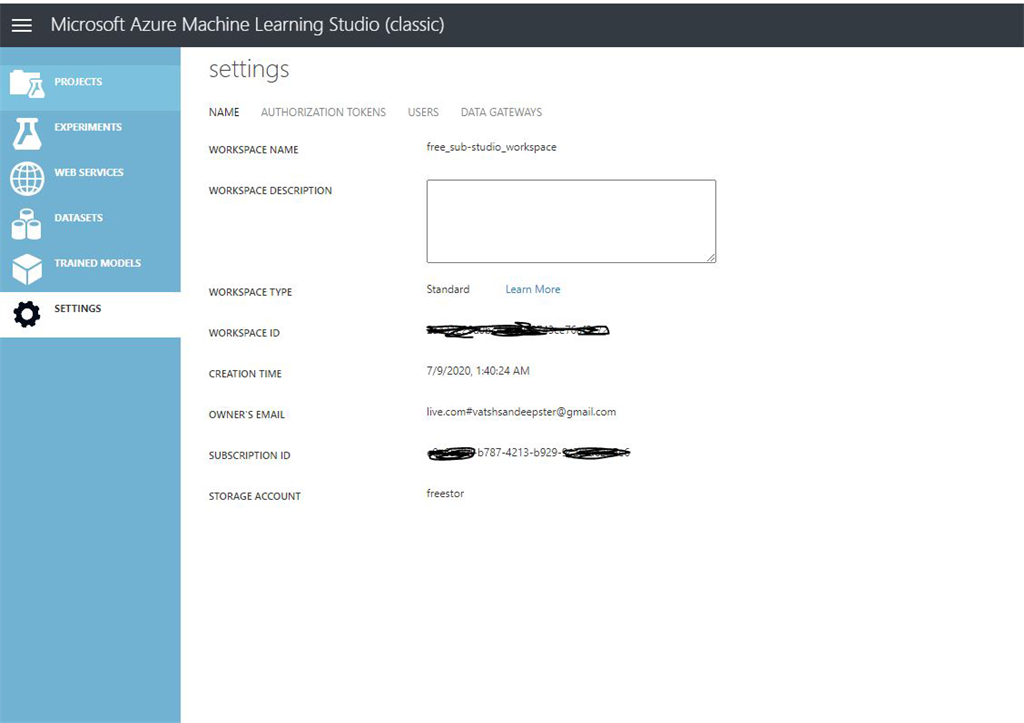1024x723 pixels.
Task: Switch to the NAME tab
Action: 224,112
